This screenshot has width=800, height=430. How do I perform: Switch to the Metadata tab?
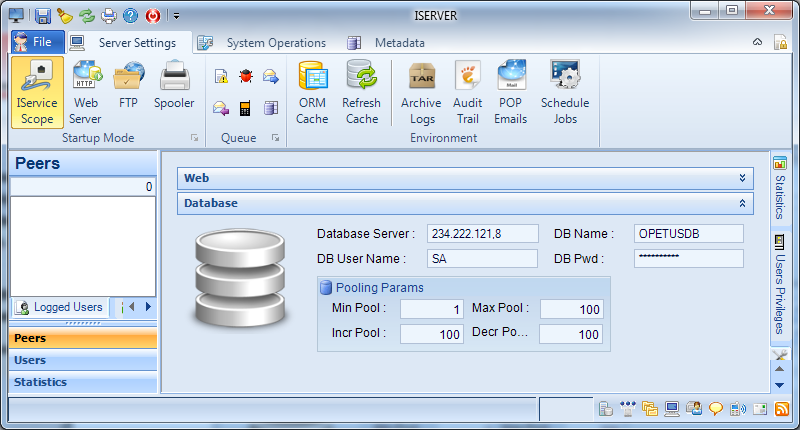(386, 43)
